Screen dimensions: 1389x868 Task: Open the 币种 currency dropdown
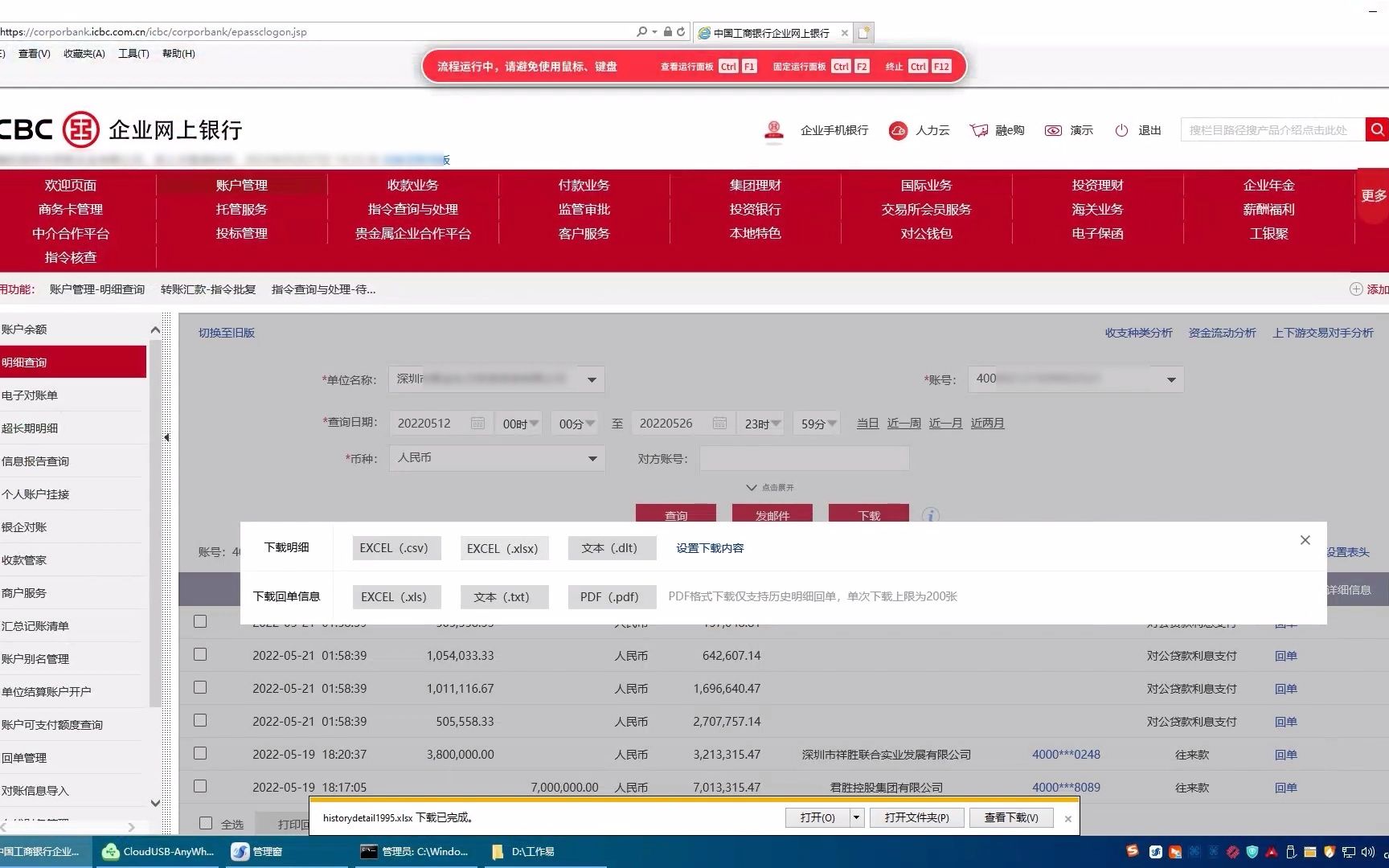[592, 458]
